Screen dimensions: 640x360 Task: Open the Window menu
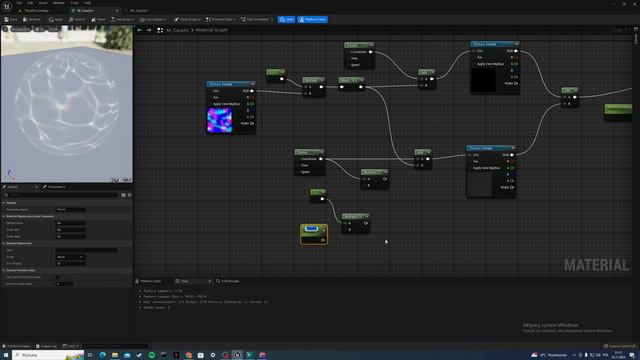point(58,3)
